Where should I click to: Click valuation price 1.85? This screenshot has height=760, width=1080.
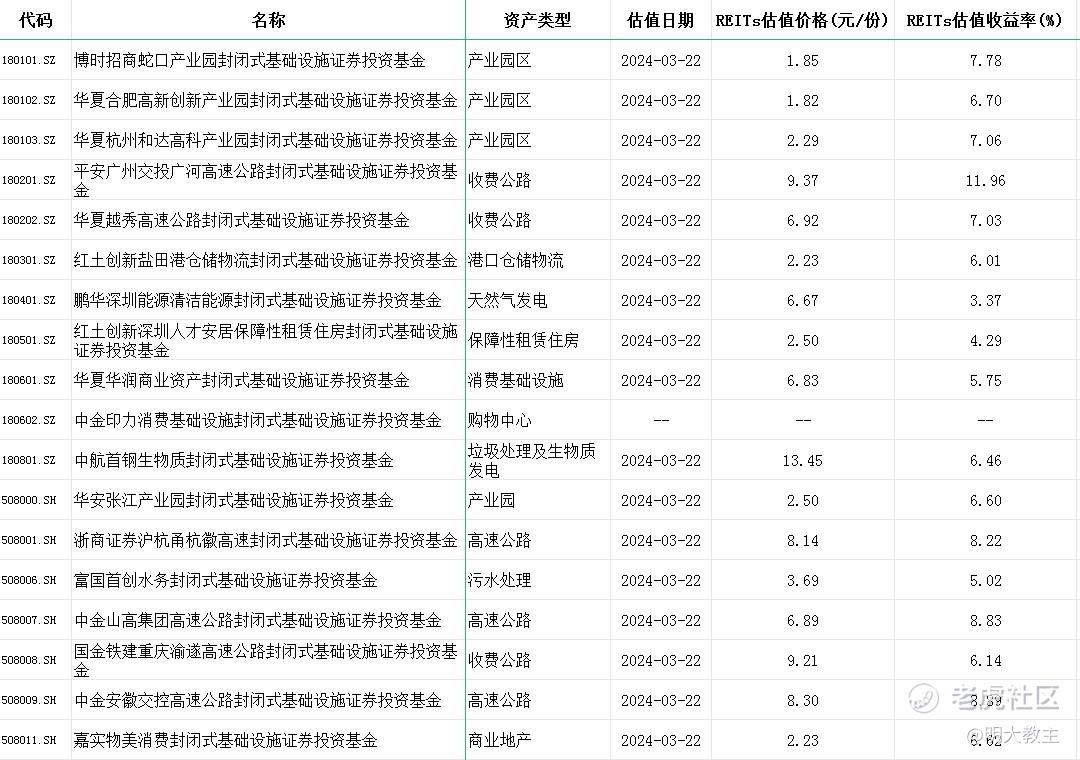[x=802, y=60]
